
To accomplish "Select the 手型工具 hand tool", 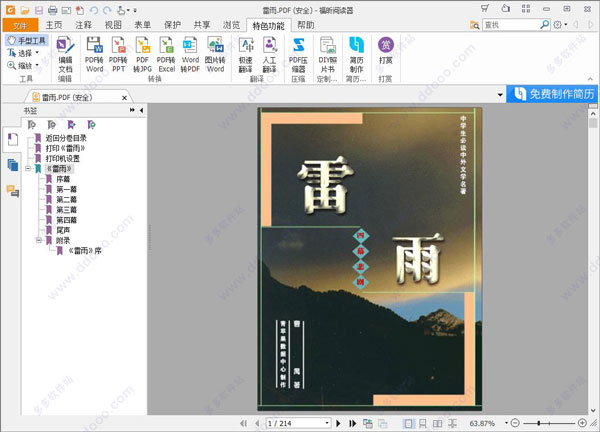I will click(x=26, y=40).
